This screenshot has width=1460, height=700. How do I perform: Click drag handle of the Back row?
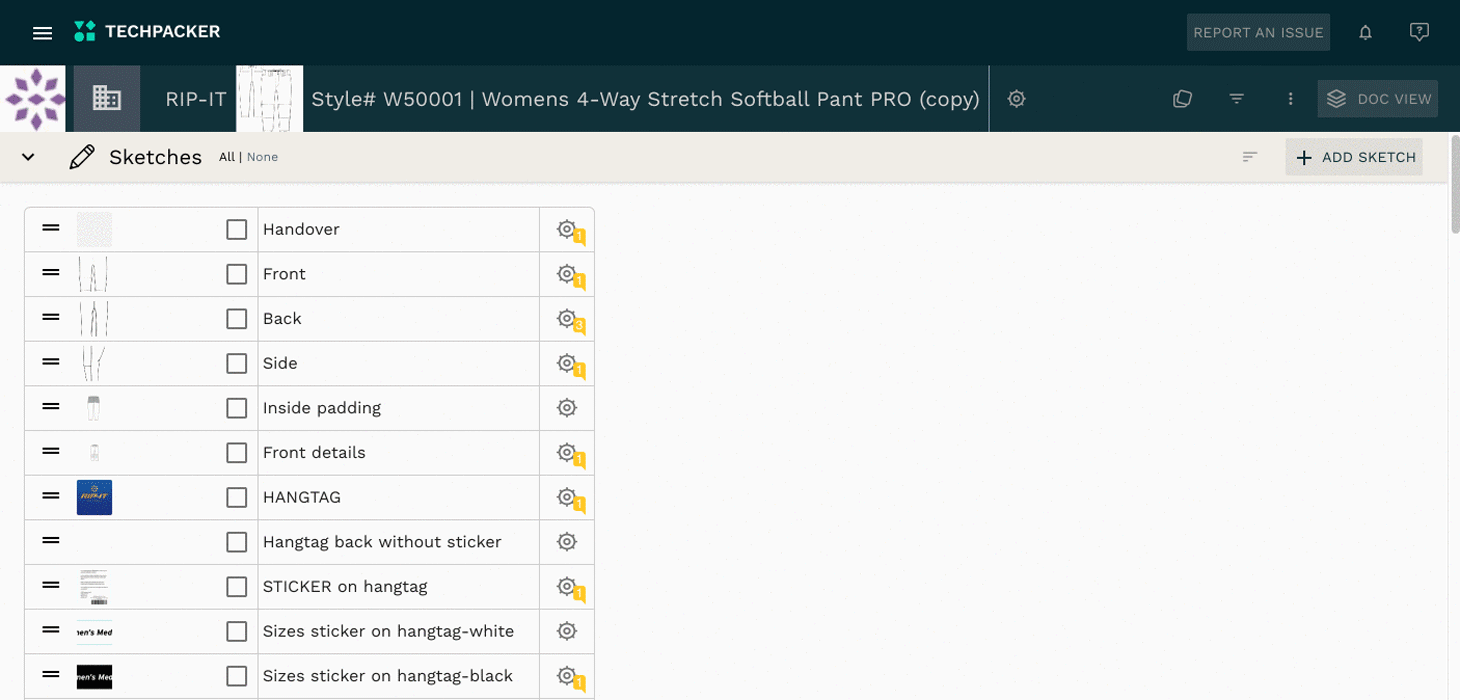pyautogui.click(x=51, y=317)
